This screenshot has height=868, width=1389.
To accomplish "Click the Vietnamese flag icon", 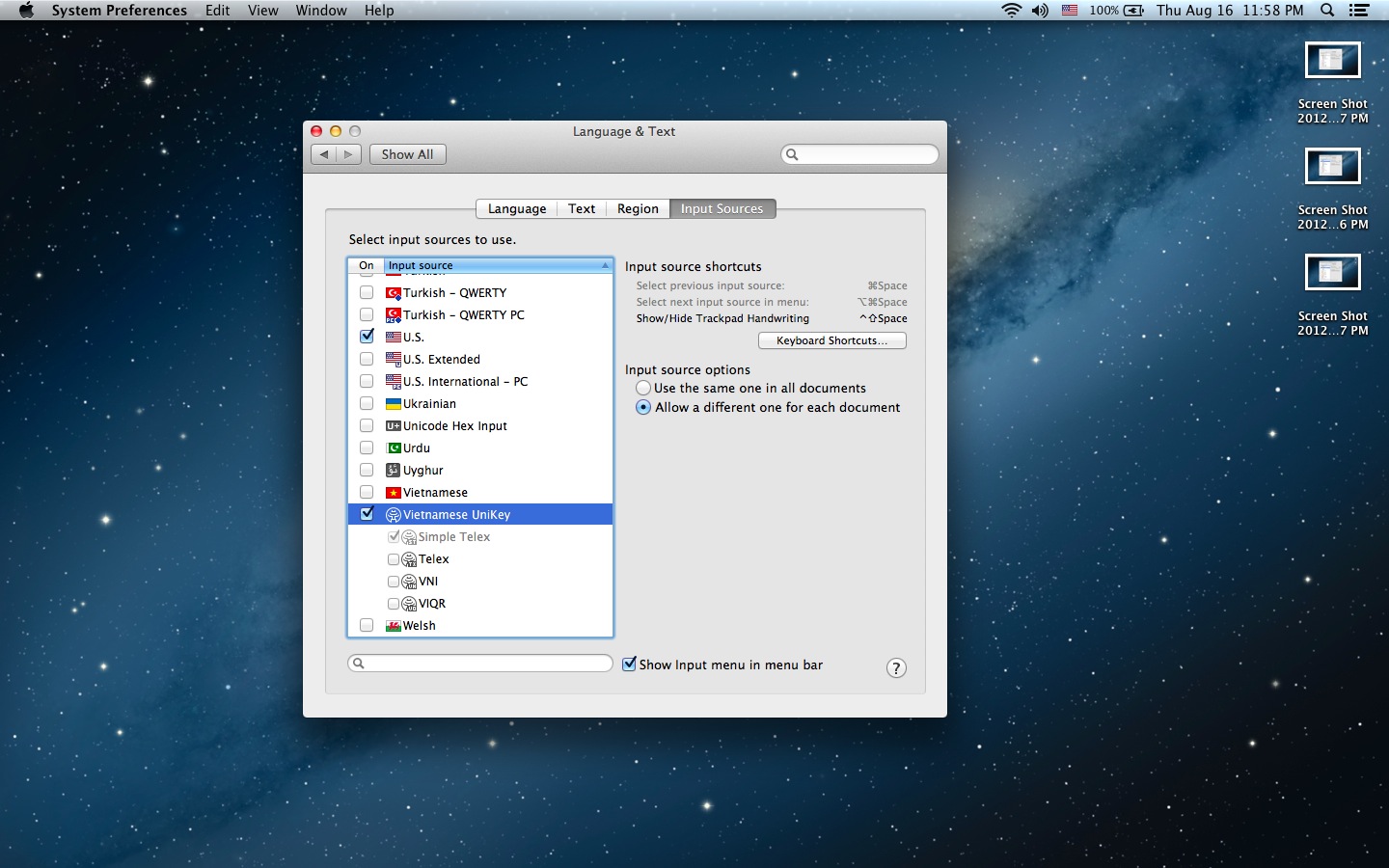I will [x=394, y=492].
